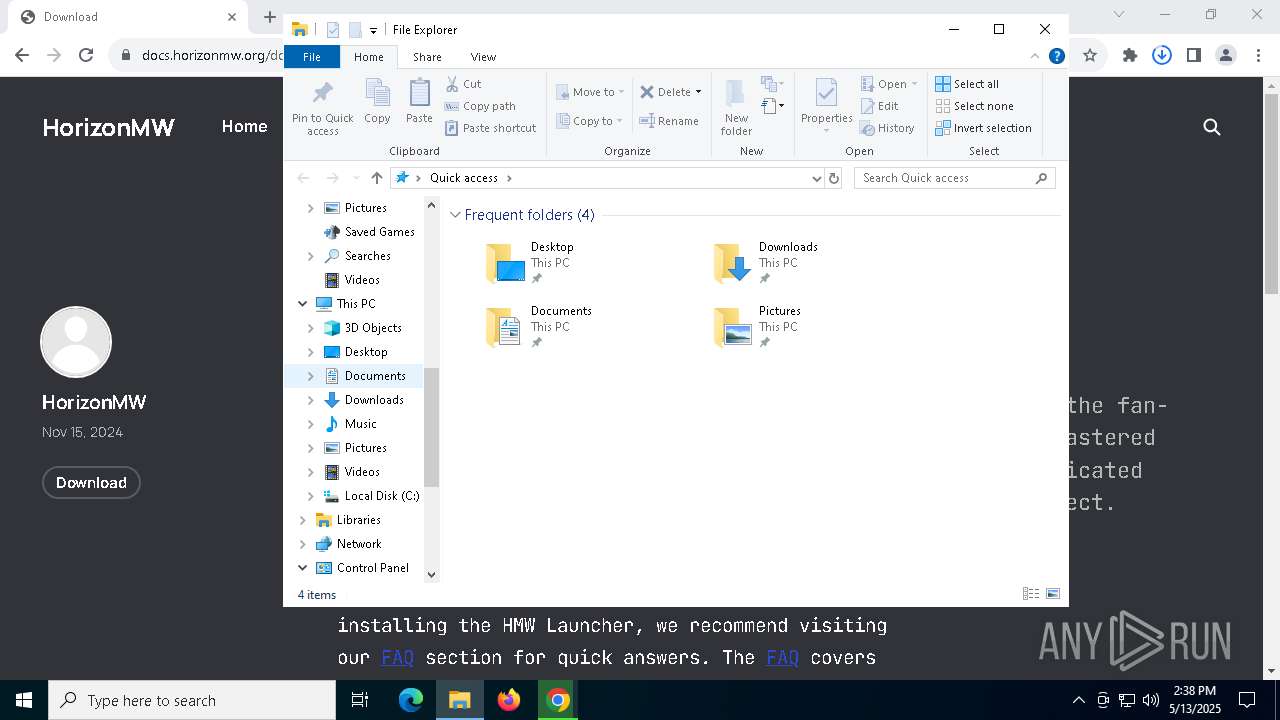Click Paste shortcut in ribbon
Screen dimensions: 1280x720
click(x=490, y=128)
